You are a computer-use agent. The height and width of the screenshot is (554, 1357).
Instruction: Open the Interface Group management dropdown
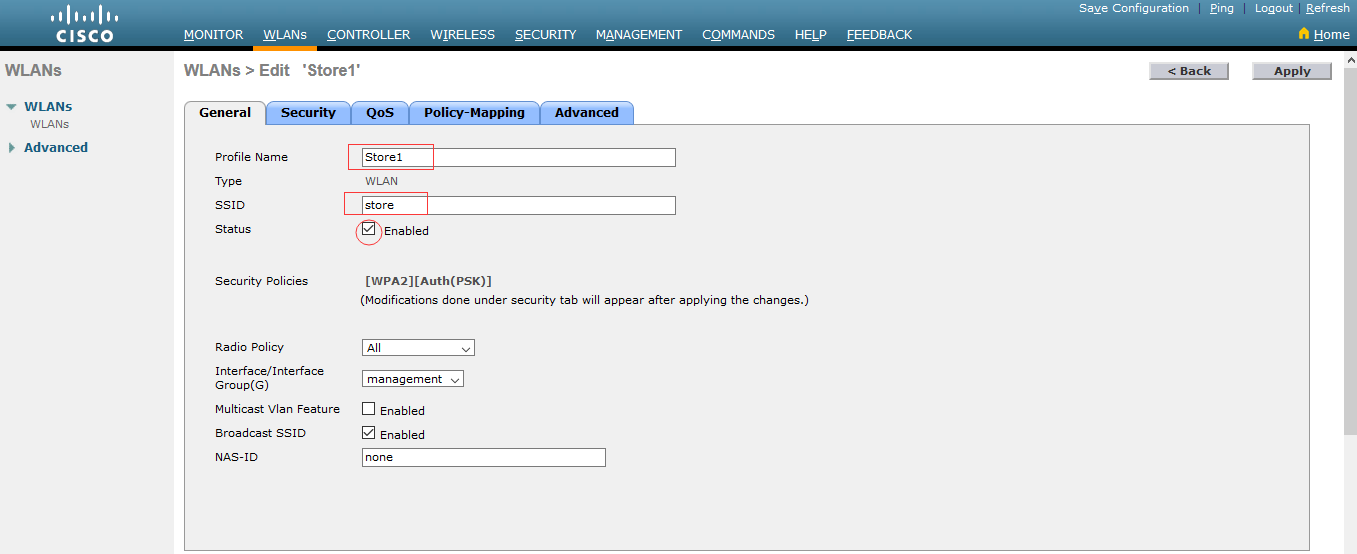click(x=413, y=379)
